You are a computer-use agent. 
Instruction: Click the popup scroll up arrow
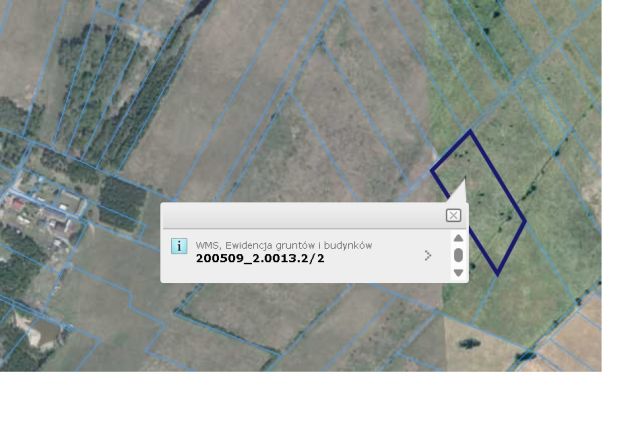pos(458,238)
